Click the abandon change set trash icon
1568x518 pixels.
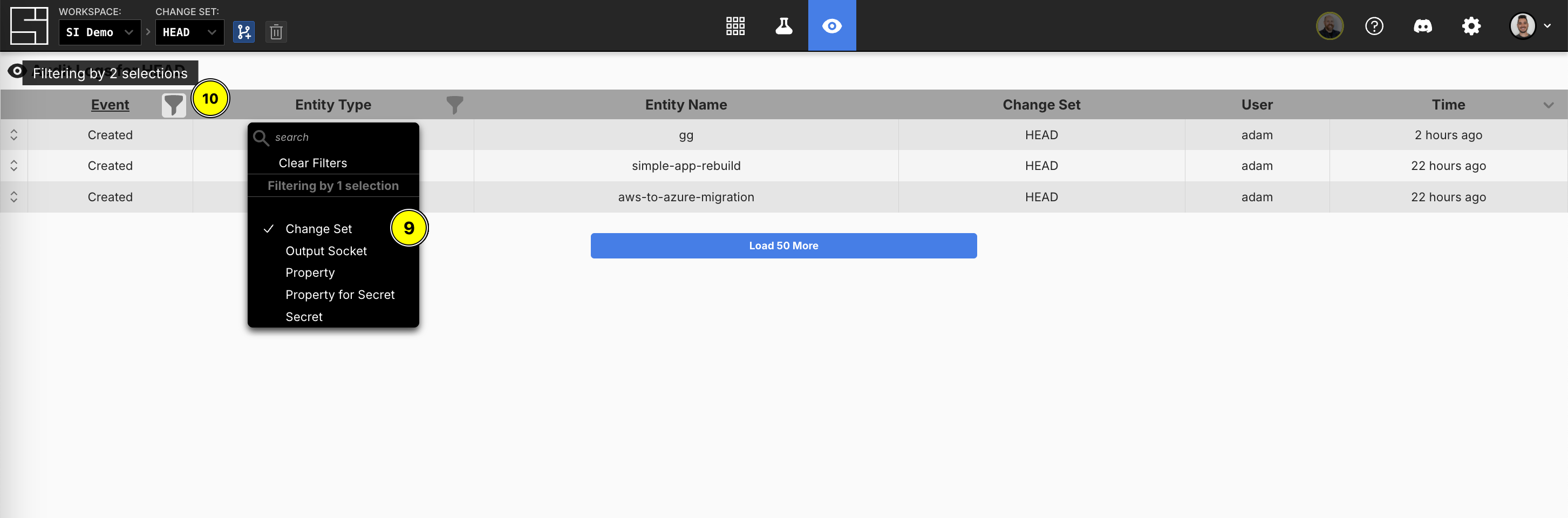276,32
